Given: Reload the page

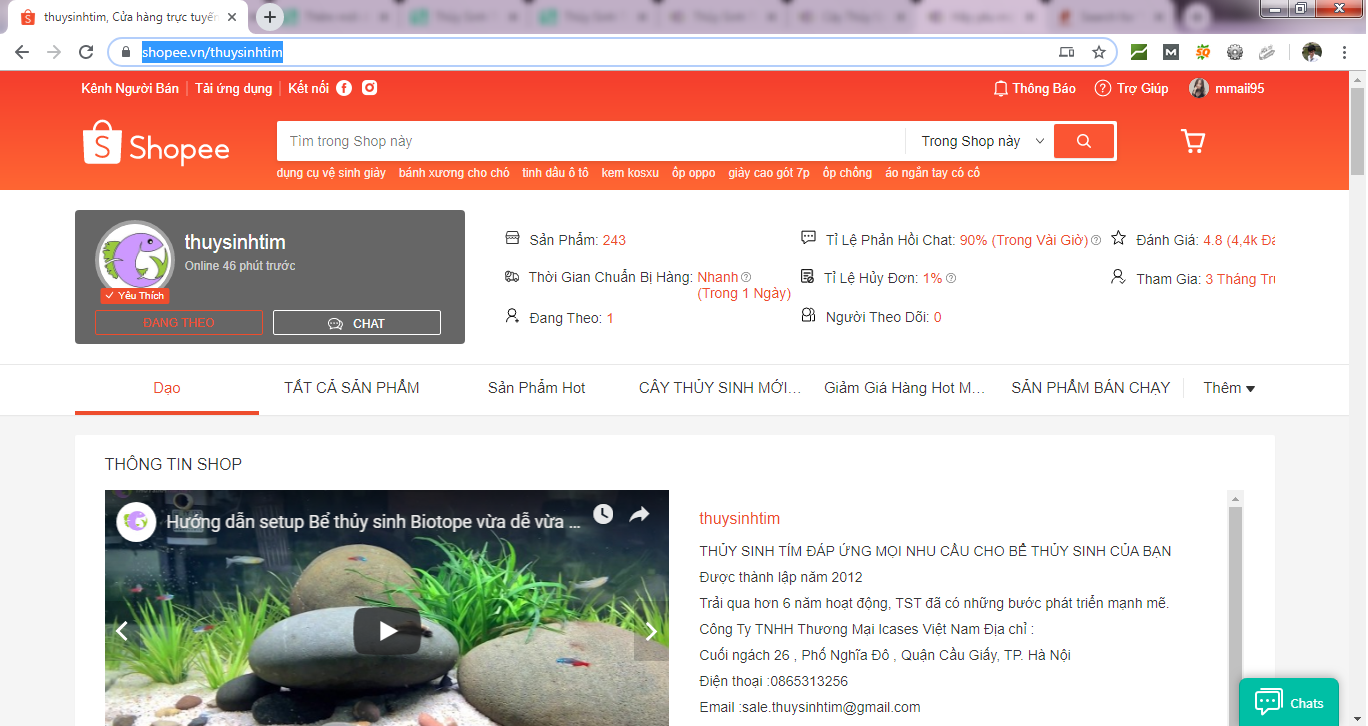Looking at the screenshot, I should (x=86, y=52).
